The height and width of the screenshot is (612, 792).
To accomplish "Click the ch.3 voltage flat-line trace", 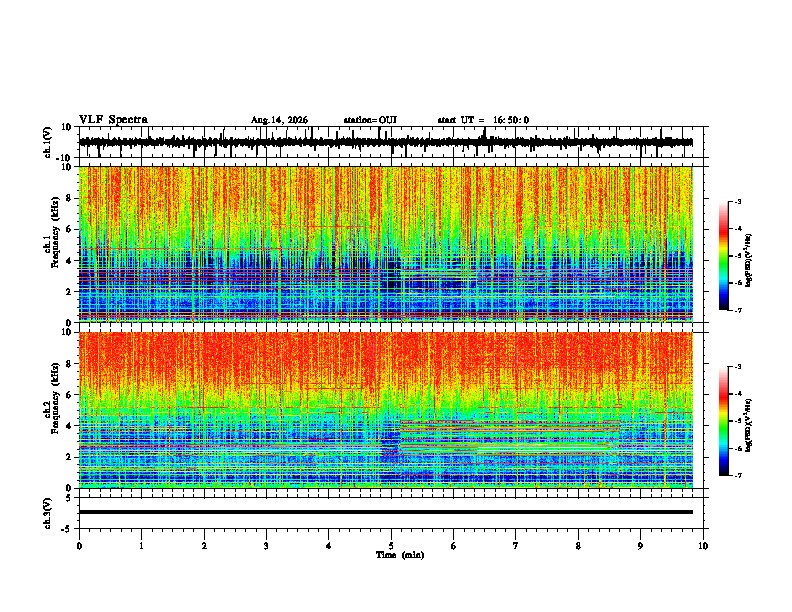I will pos(386,512).
